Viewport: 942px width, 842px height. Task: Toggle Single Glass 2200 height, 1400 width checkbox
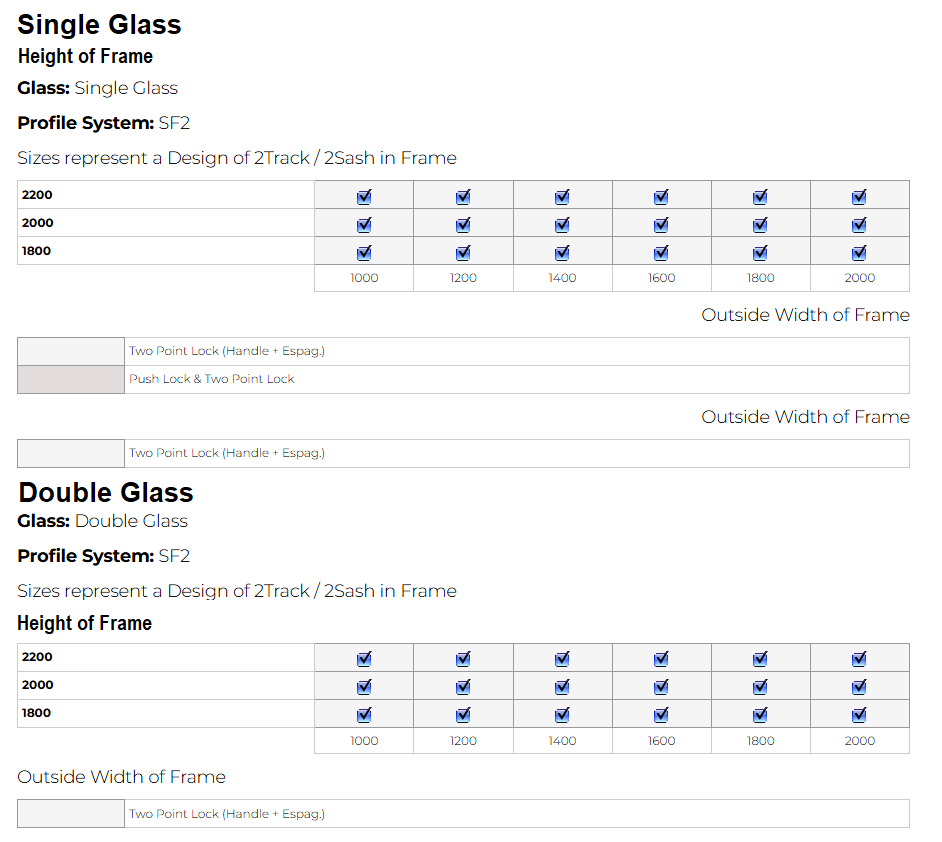pyautogui.click(x=562, y=197)
